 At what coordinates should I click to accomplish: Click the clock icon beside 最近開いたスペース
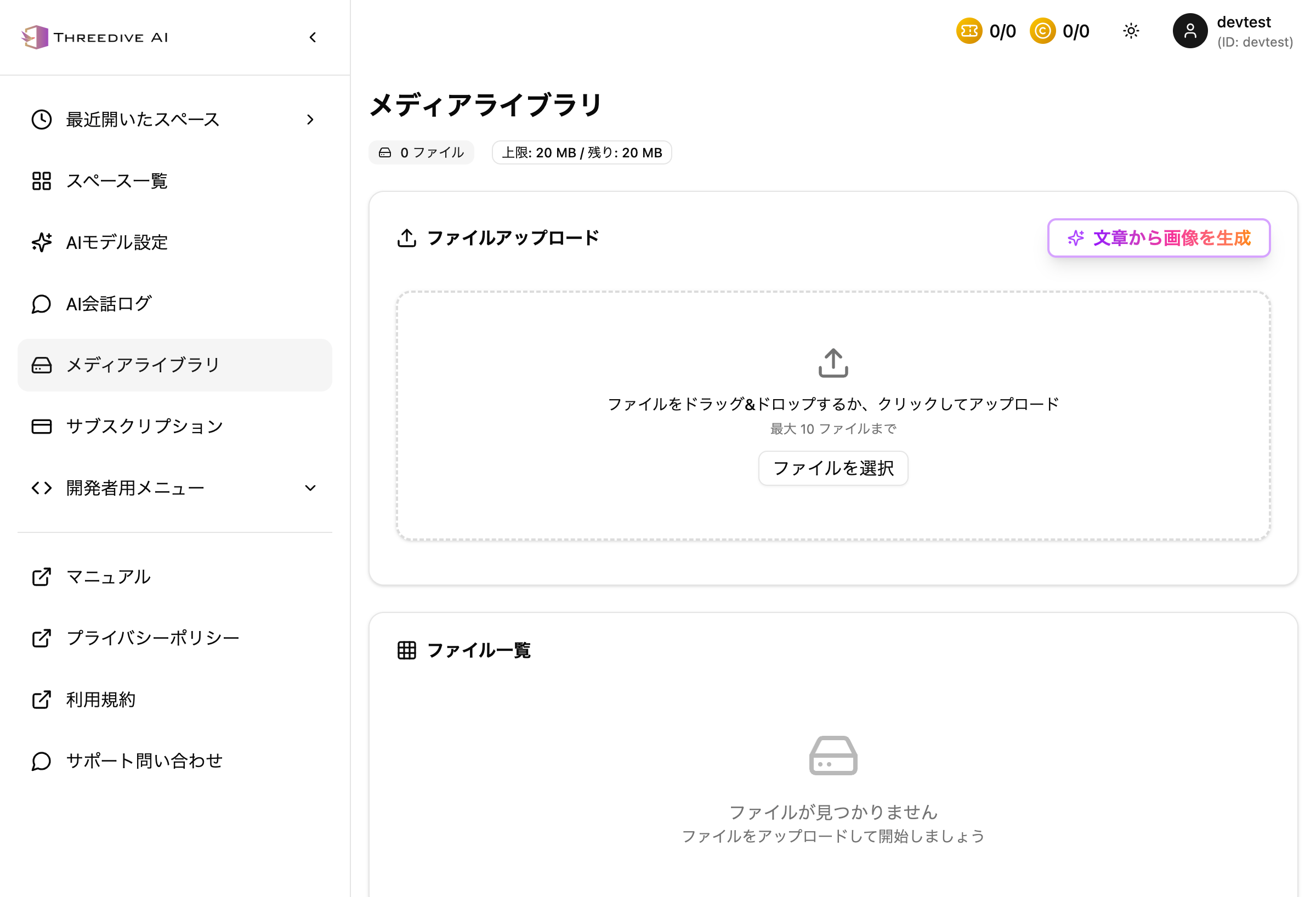41,120
